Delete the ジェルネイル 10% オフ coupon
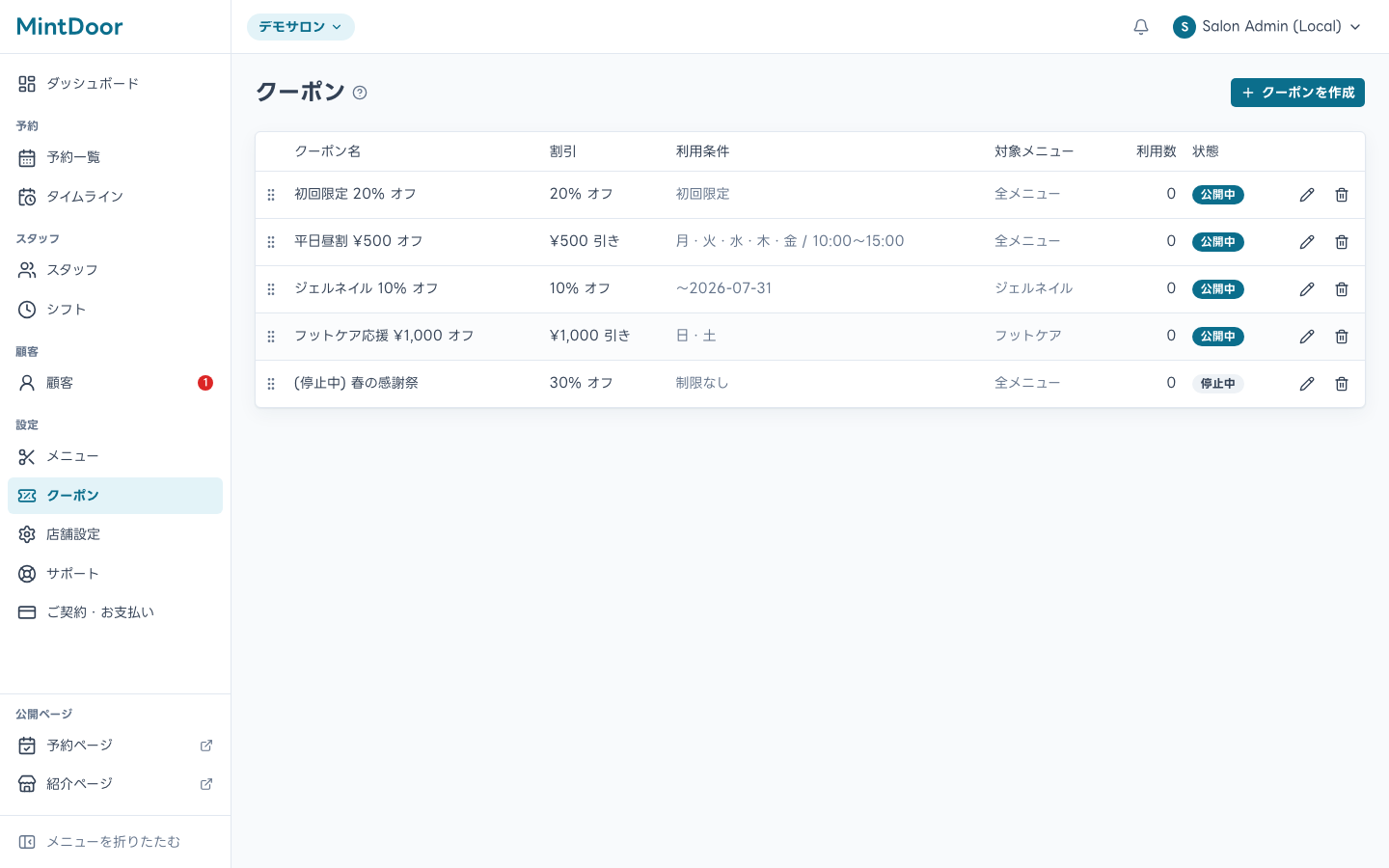1389x868 pixels. [1342, 289]
